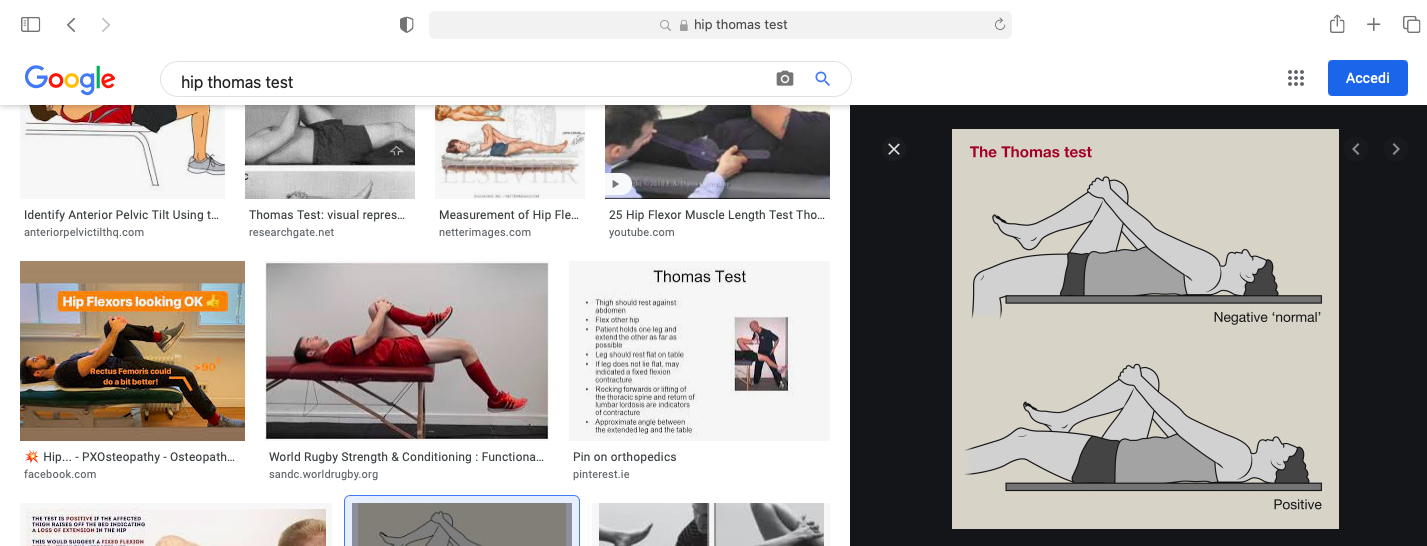Click the Accedi sign-in button

1368,78
